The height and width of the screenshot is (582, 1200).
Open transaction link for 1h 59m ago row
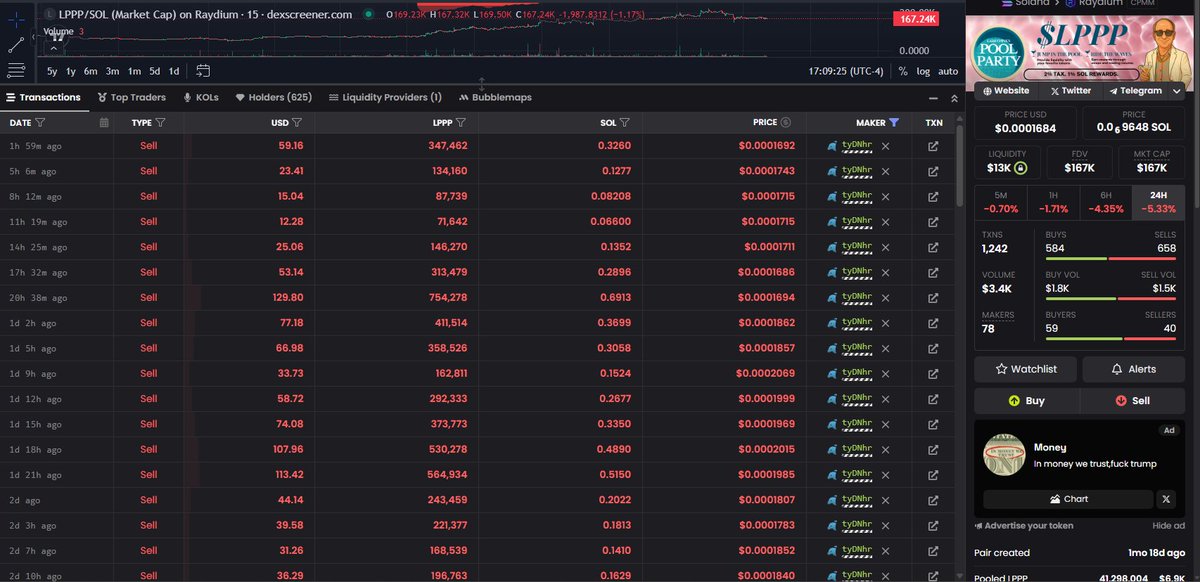click(x=933, y=146)
